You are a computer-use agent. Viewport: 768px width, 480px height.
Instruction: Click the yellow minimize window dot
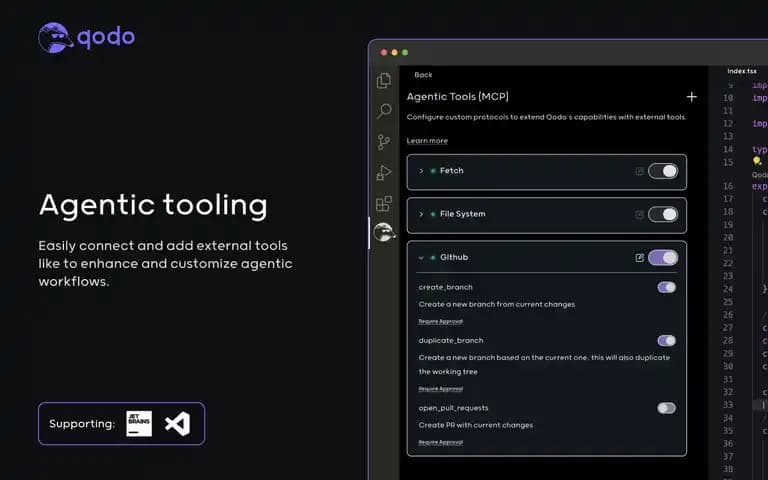pos(394,52)
